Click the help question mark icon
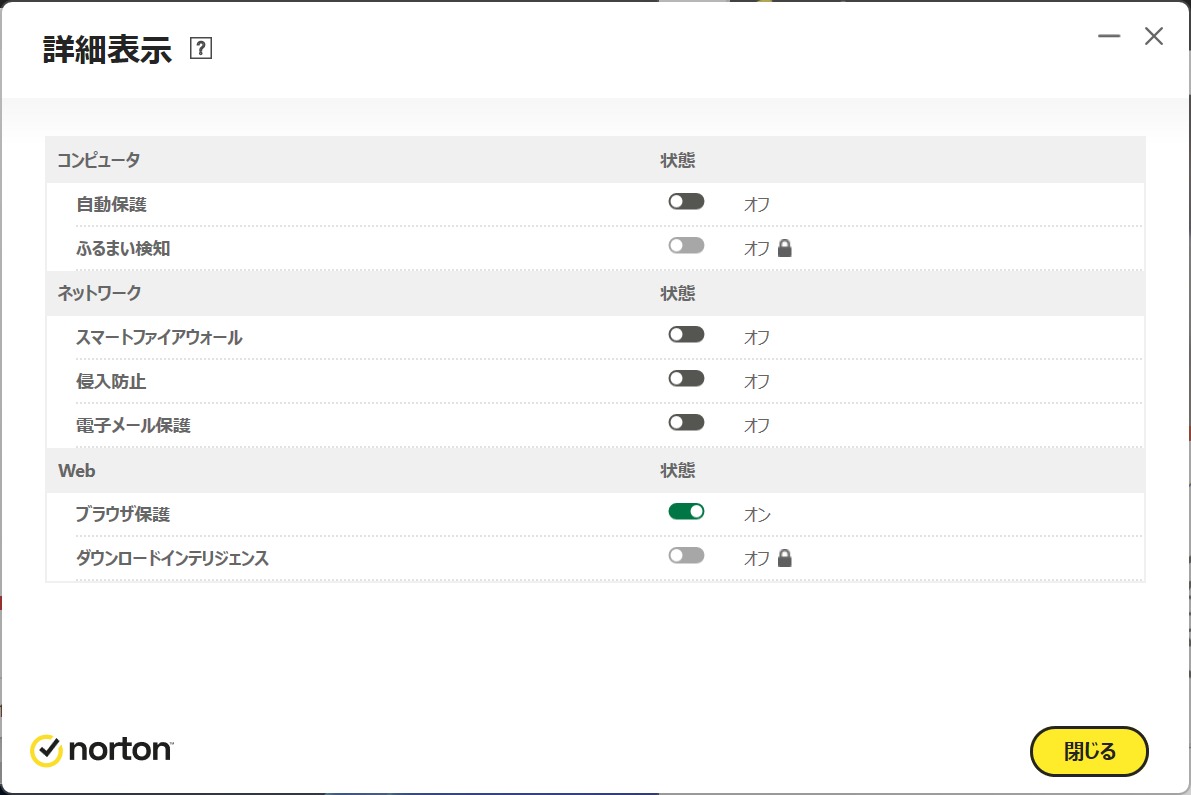1191x795 pixels. click(x=201, y=49)
